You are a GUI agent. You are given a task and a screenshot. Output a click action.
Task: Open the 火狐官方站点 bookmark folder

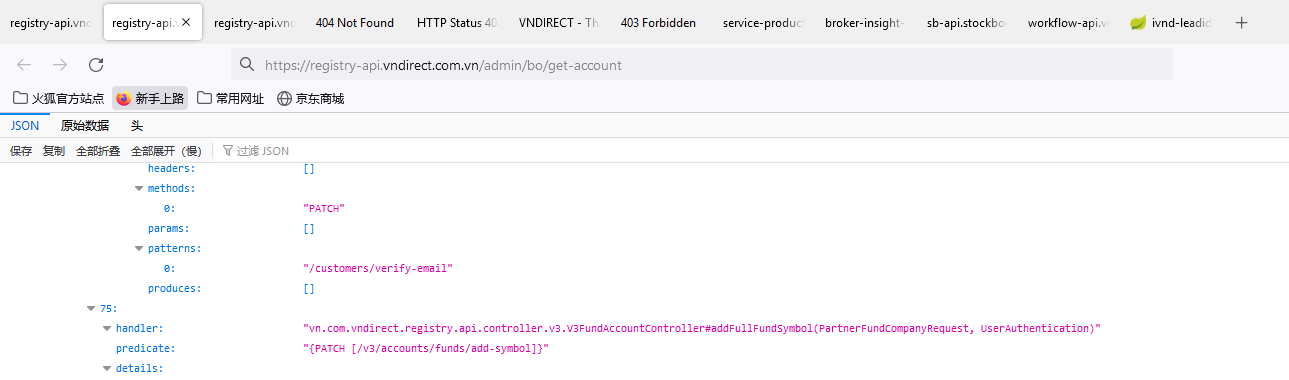coord(58,99)
